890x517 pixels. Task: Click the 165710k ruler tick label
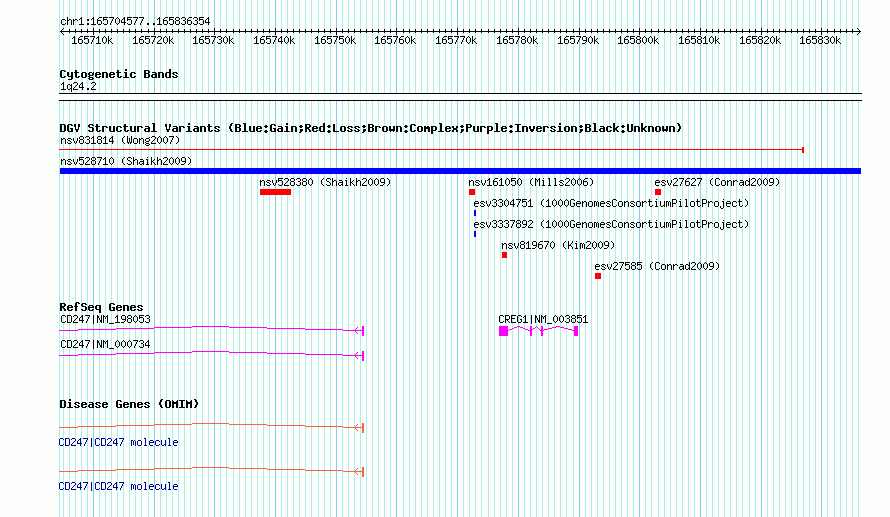point(92,40)
